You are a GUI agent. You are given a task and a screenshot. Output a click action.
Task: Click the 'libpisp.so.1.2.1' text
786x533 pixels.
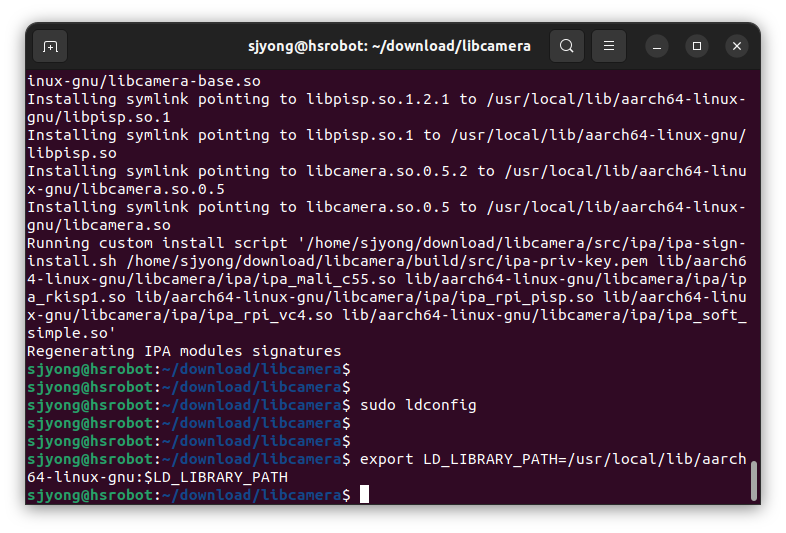tap(378, 99)
